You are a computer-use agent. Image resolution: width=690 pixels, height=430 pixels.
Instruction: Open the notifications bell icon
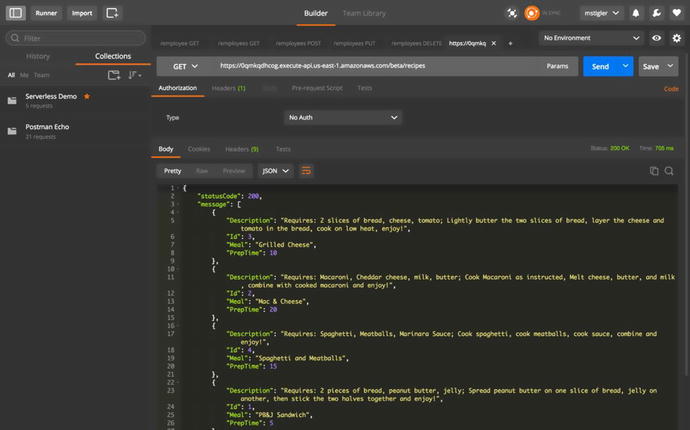click(635, 13)
